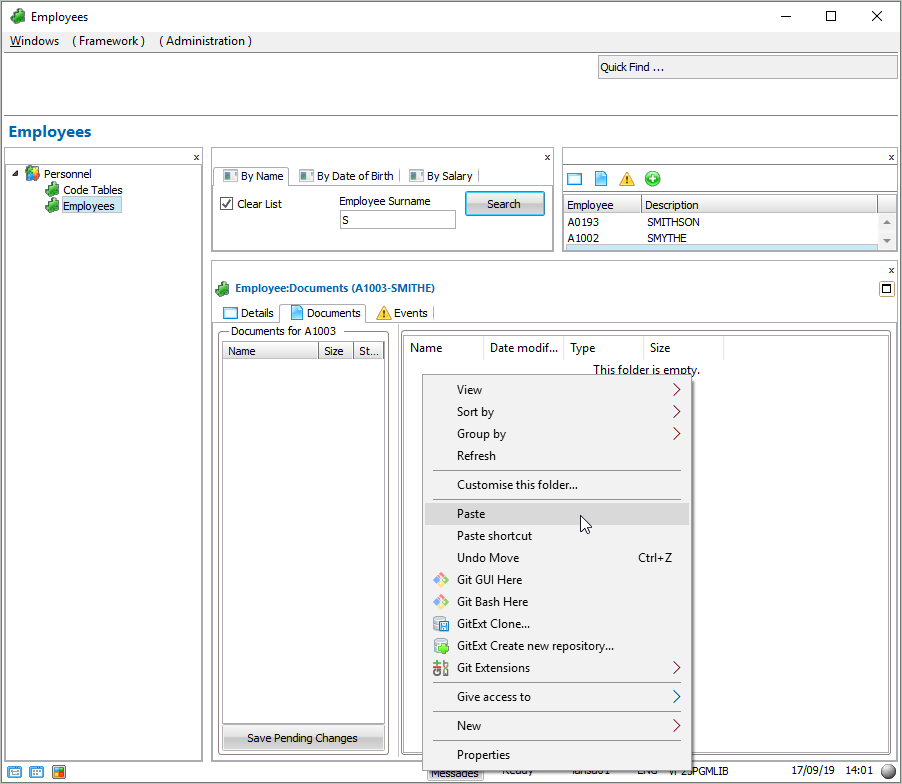Select Paste from the context menu
The image size is (902, 784).
(x=471, y=514)
